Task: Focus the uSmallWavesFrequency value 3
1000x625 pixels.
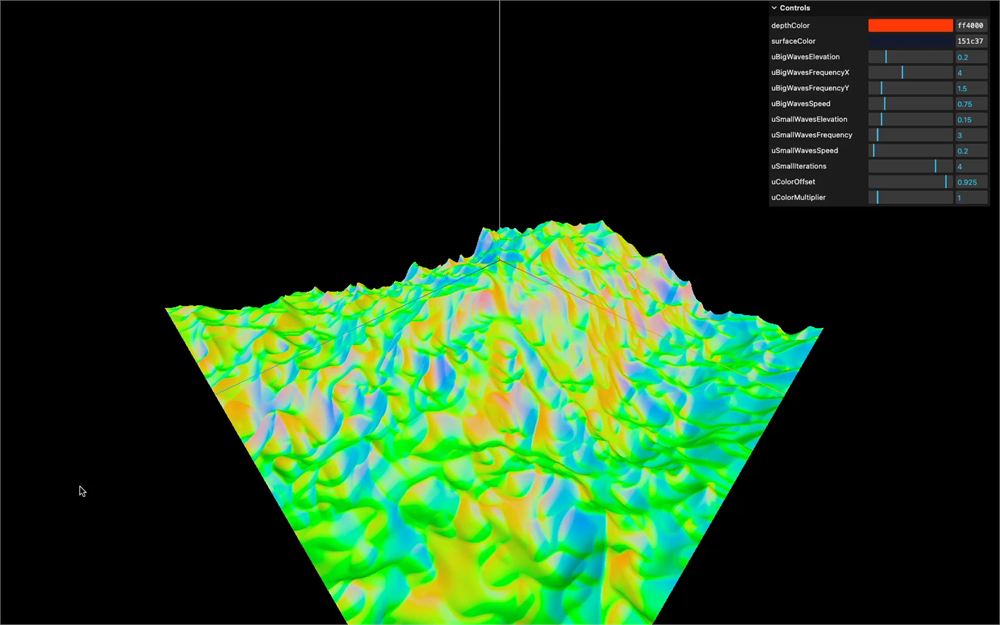Action: click(x=971, y=135)
